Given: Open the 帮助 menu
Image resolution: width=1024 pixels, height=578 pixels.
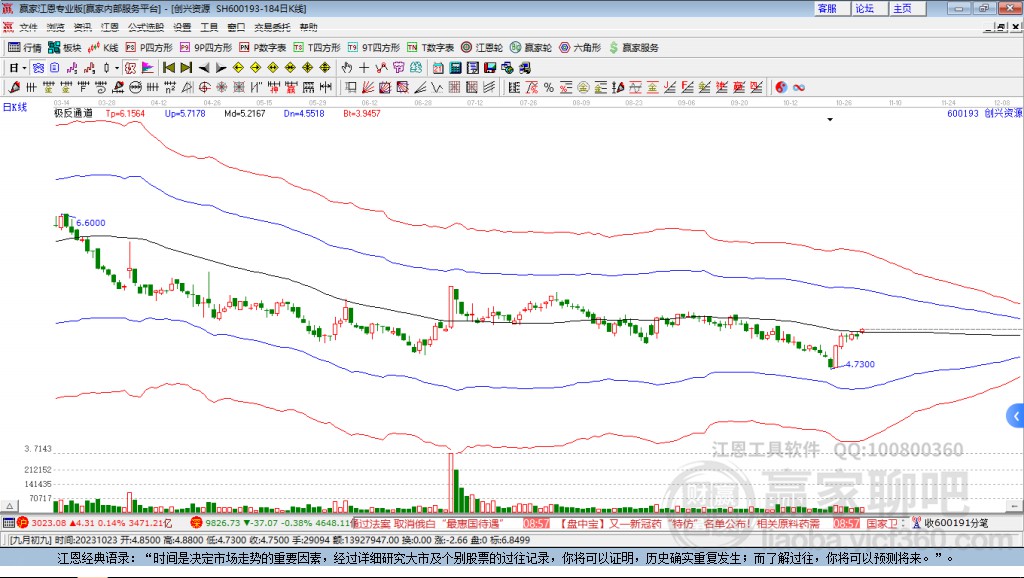Looking at the screenshot, I should pos(308,27).
